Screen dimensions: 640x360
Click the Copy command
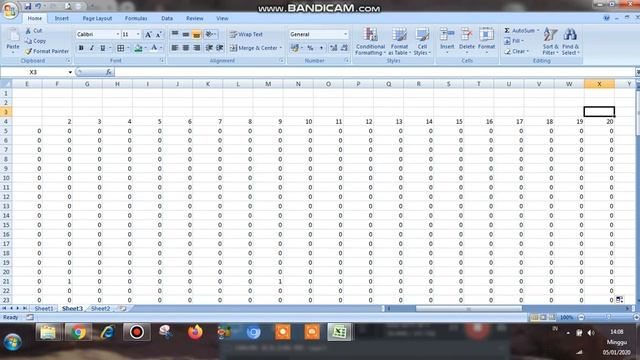tap(35, 41)
